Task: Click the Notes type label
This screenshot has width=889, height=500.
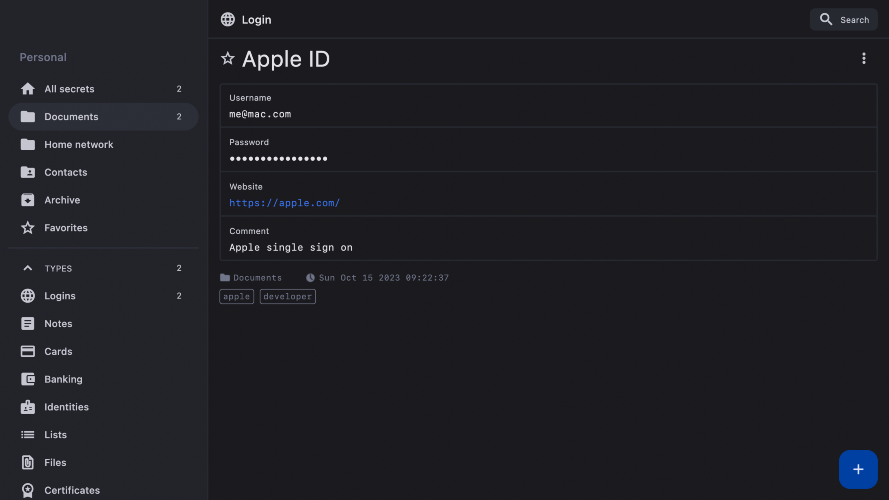Action: 58,324
